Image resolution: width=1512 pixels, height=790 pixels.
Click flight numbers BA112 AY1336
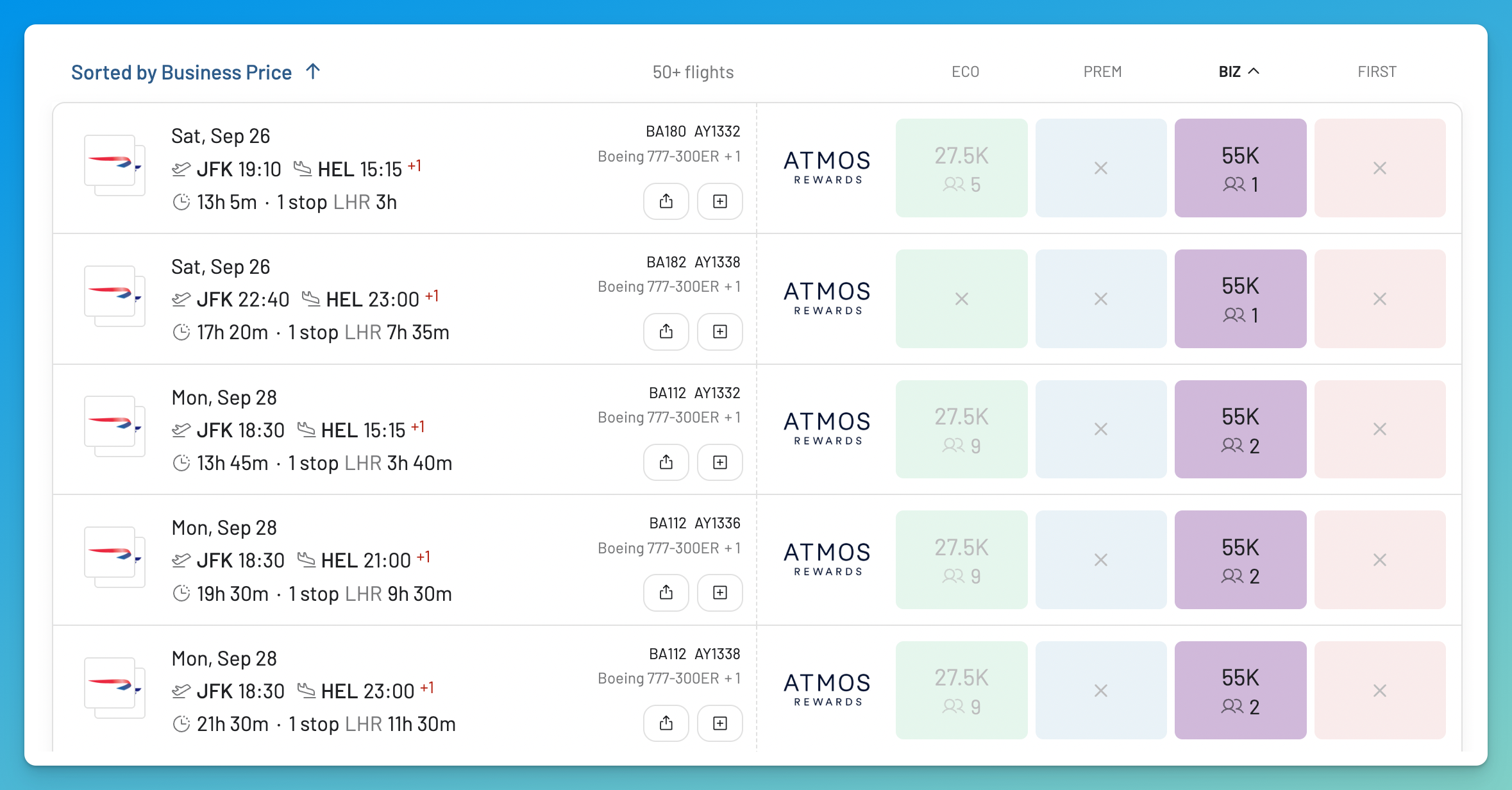(694, 523)
